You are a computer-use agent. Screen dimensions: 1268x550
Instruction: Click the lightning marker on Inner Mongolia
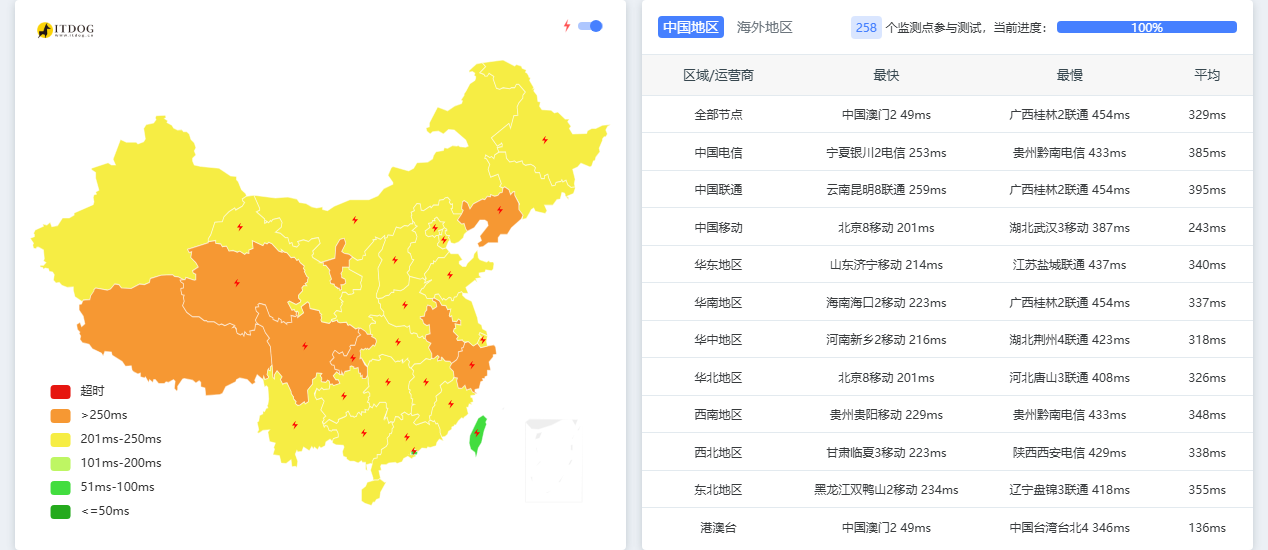pyautogui.click(x=354, y=220)
